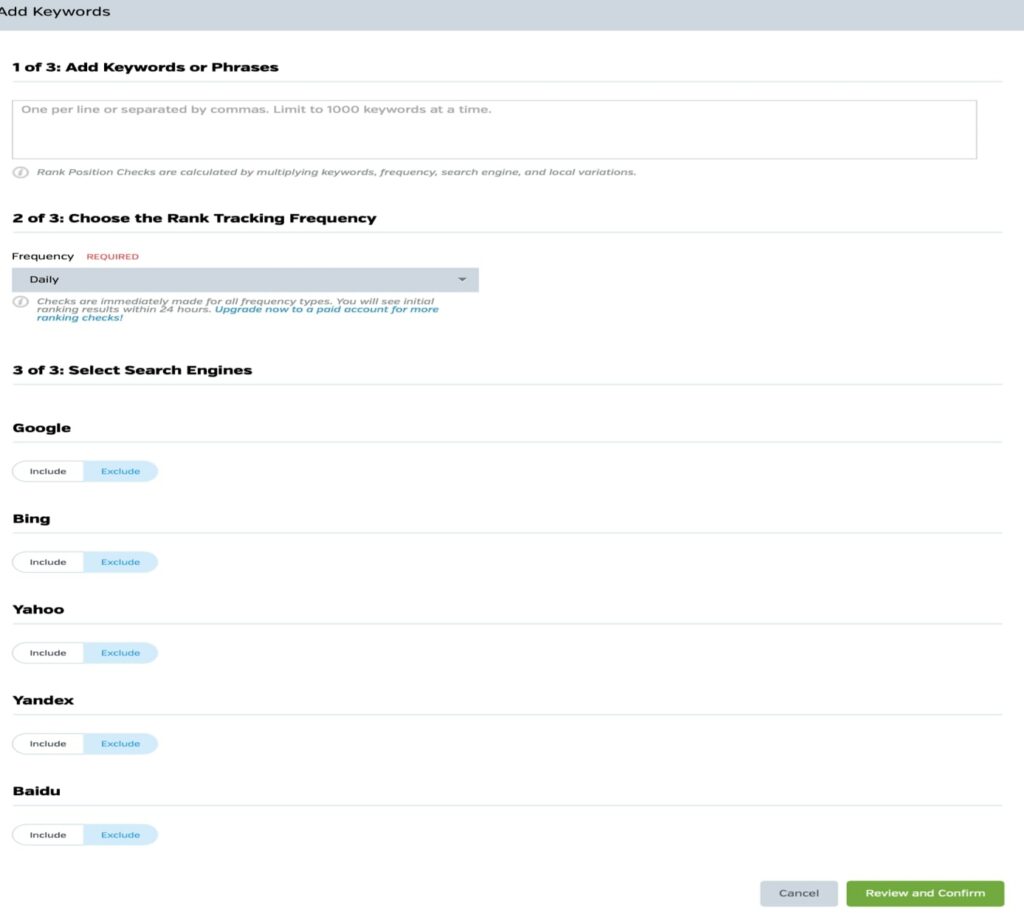This screenshot has width=1024, height=920.
Task: Select Include for Google
Action: [48, 471]
